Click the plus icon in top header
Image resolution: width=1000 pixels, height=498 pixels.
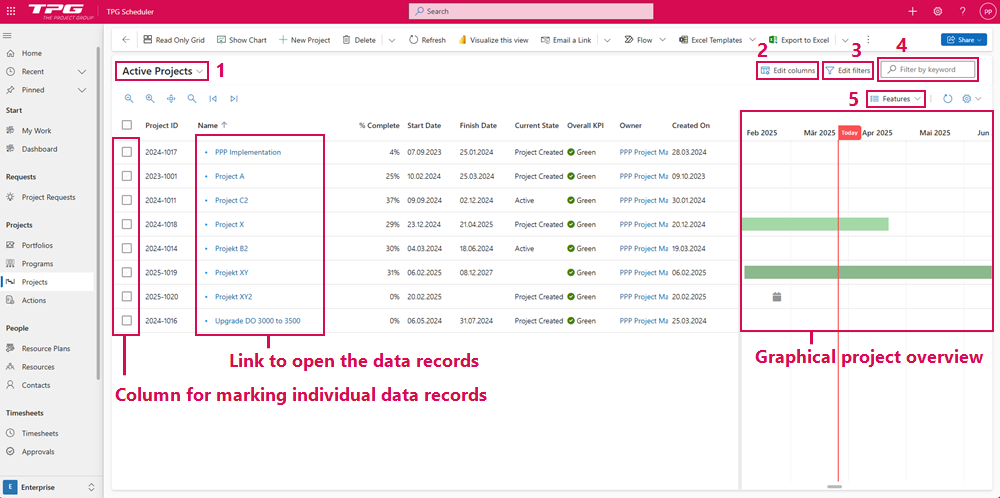pyautogui.click(x=912, y=11)
